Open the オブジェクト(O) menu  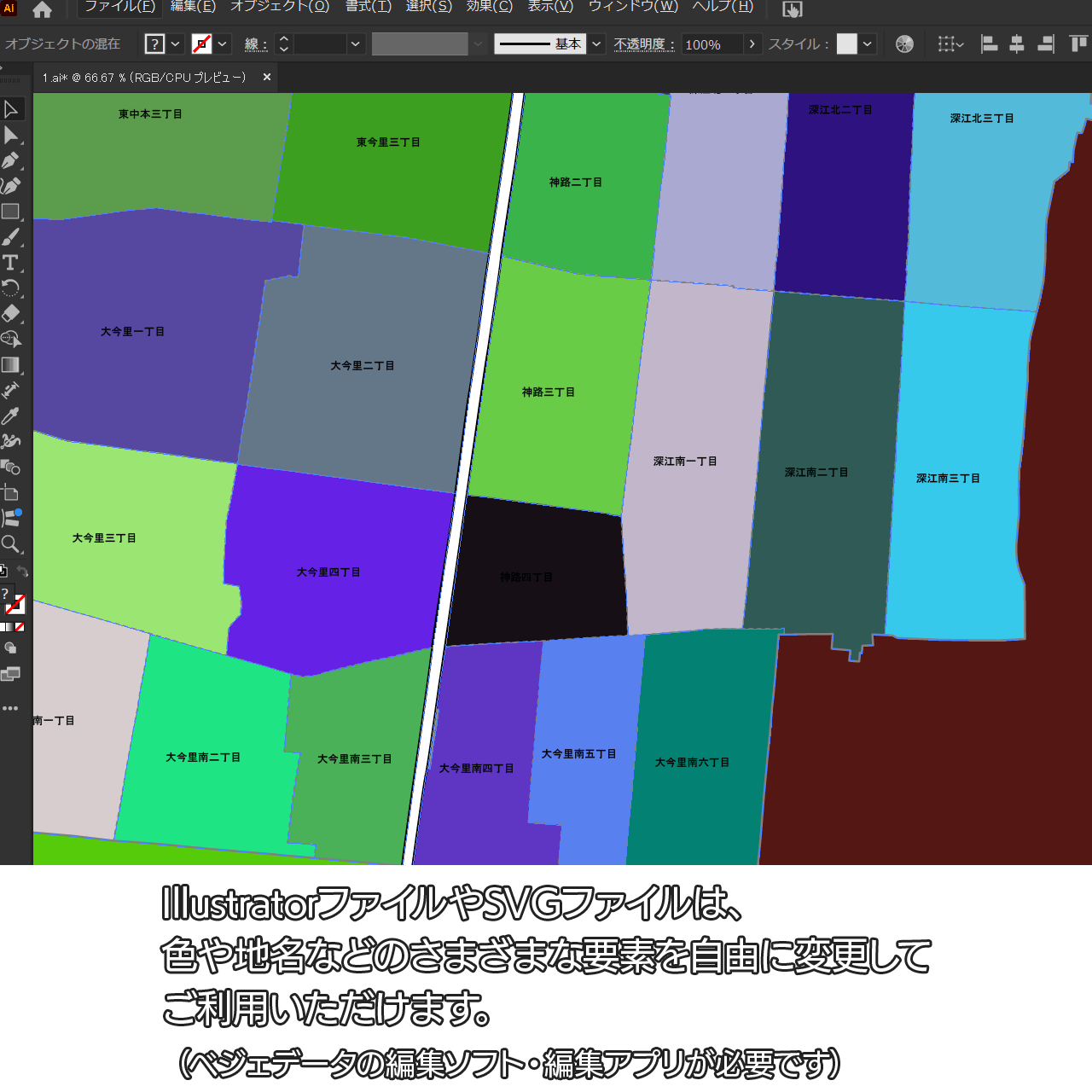pos(279,7)
